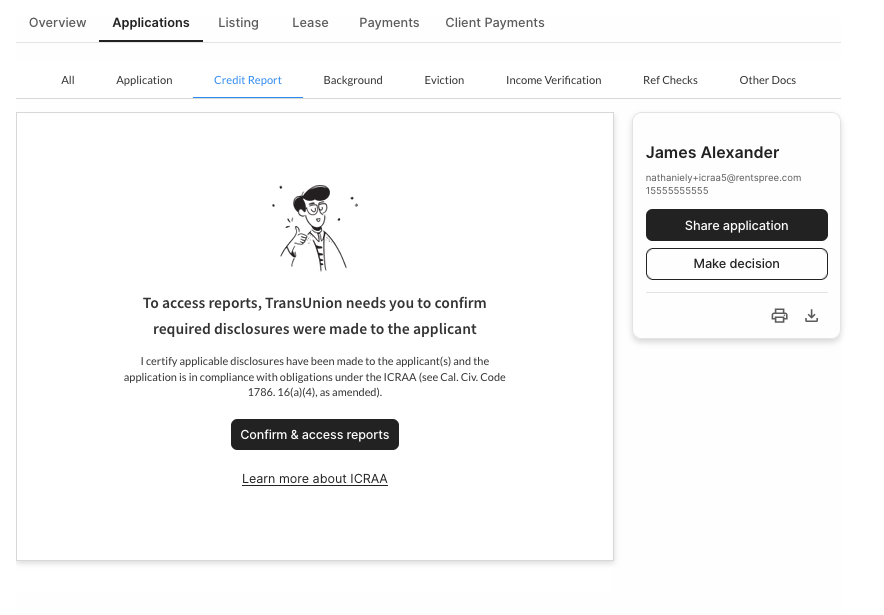Switch to Income Verification sub-tab
The image size is (884, 615).
(x=553, y=80)
